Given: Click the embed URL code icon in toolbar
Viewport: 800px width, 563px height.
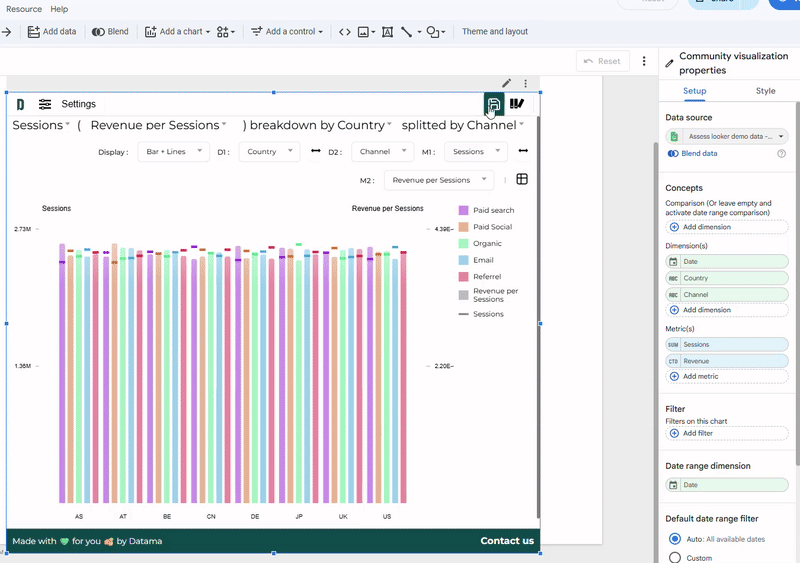Looking at the screenshot, I should point(345,32).
